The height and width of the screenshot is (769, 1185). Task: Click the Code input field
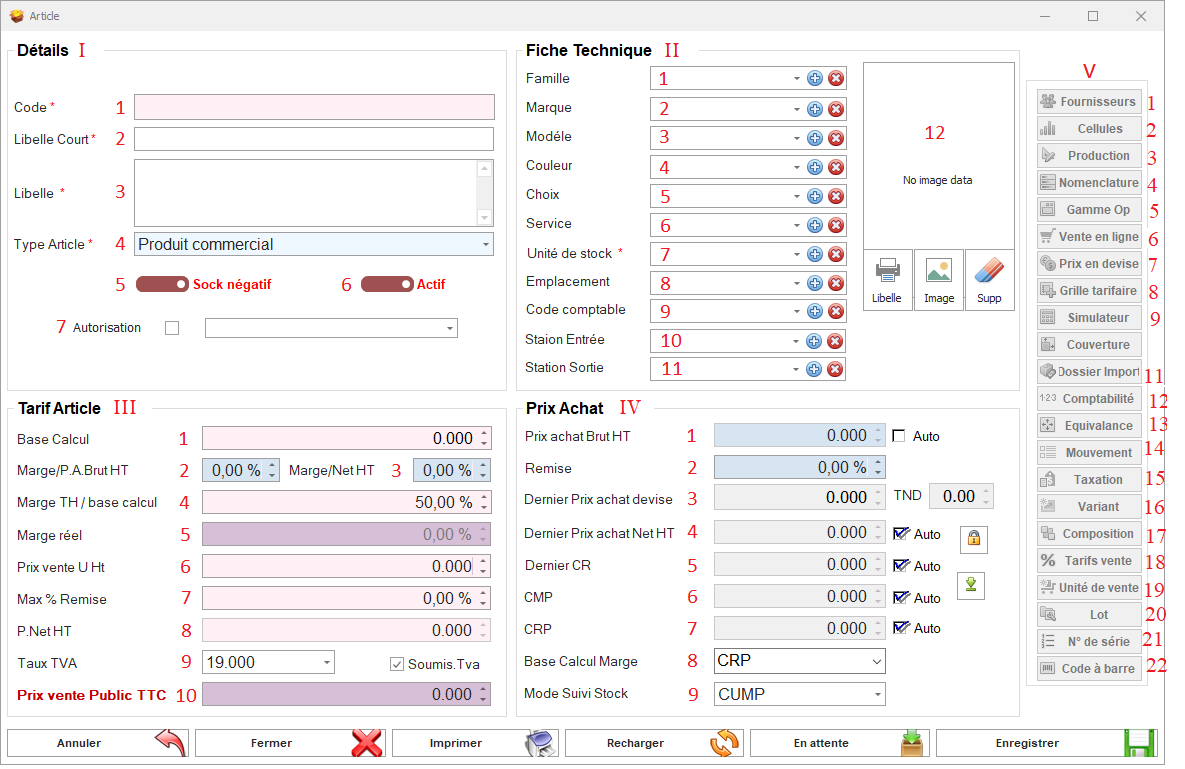coord(314,107)
